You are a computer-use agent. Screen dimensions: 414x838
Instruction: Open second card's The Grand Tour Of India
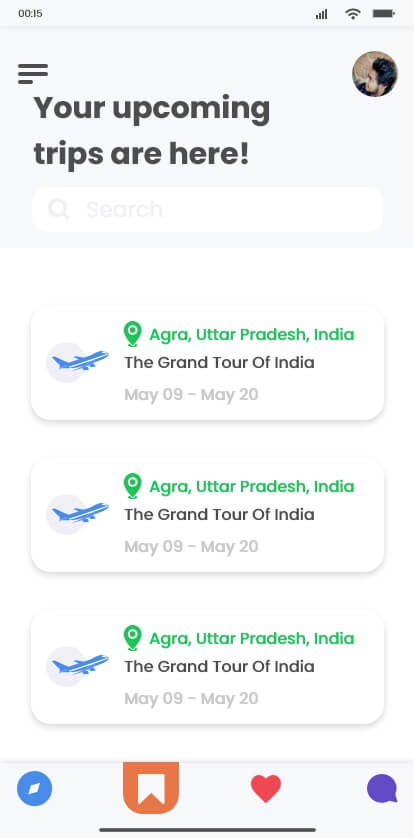(x=220, y=515)
